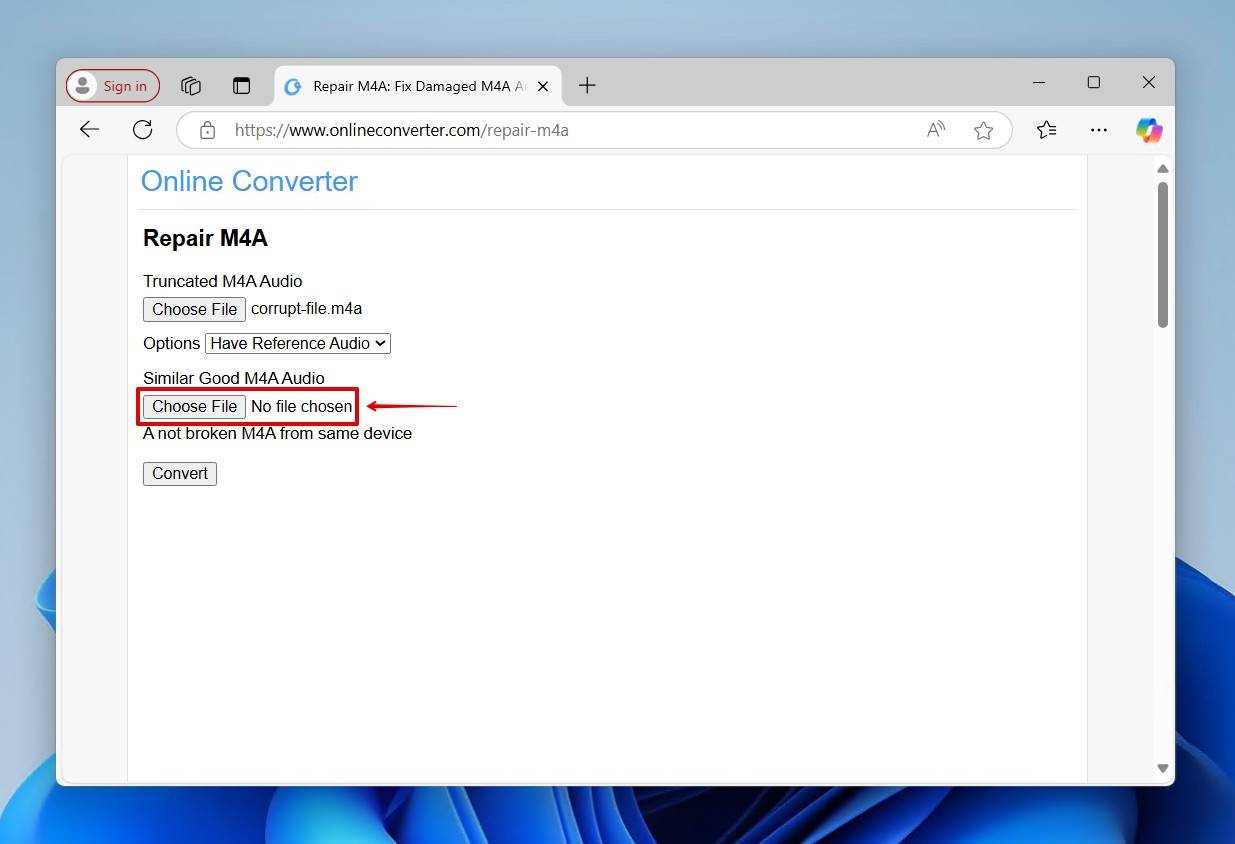Open the vertical tabs icon
The image size is (1235, 844).
[241, 86]
